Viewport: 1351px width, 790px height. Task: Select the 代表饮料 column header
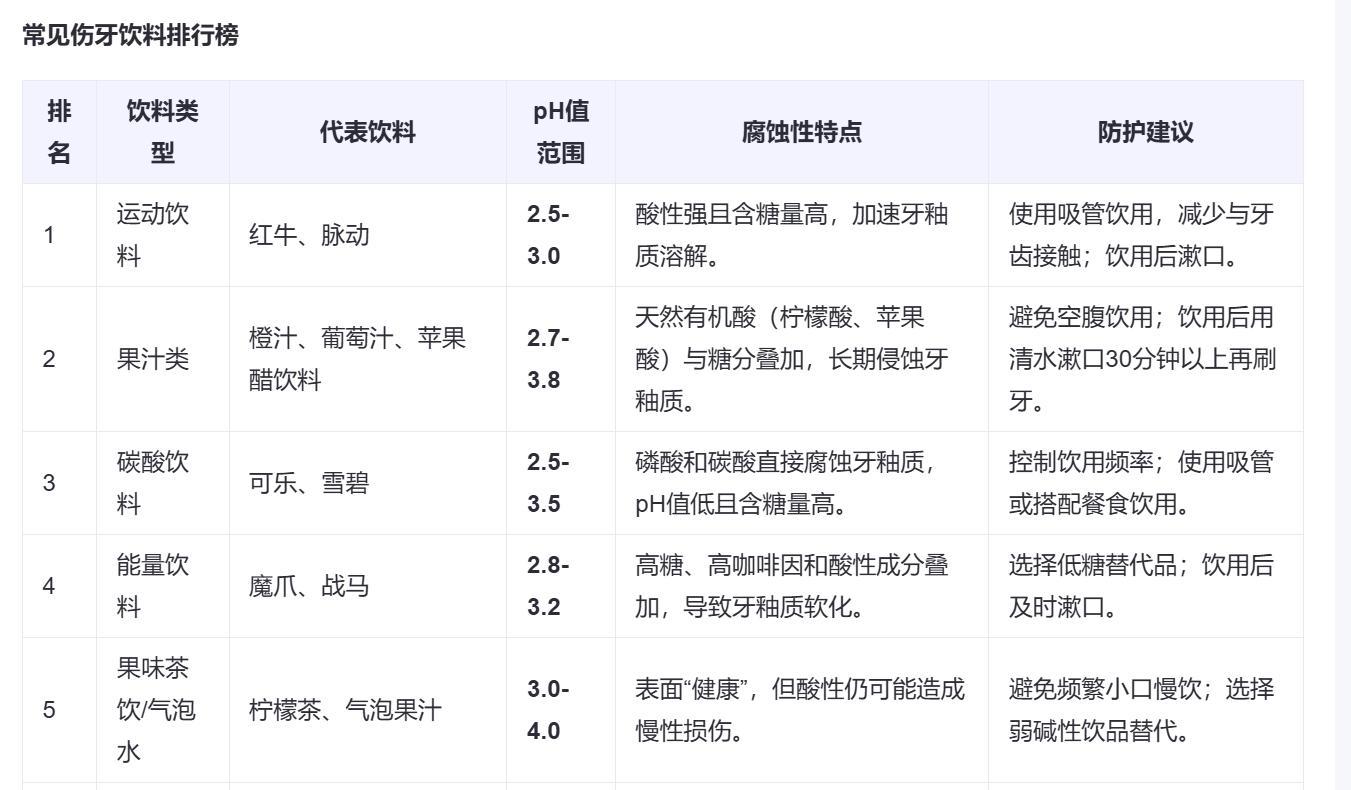367,132
